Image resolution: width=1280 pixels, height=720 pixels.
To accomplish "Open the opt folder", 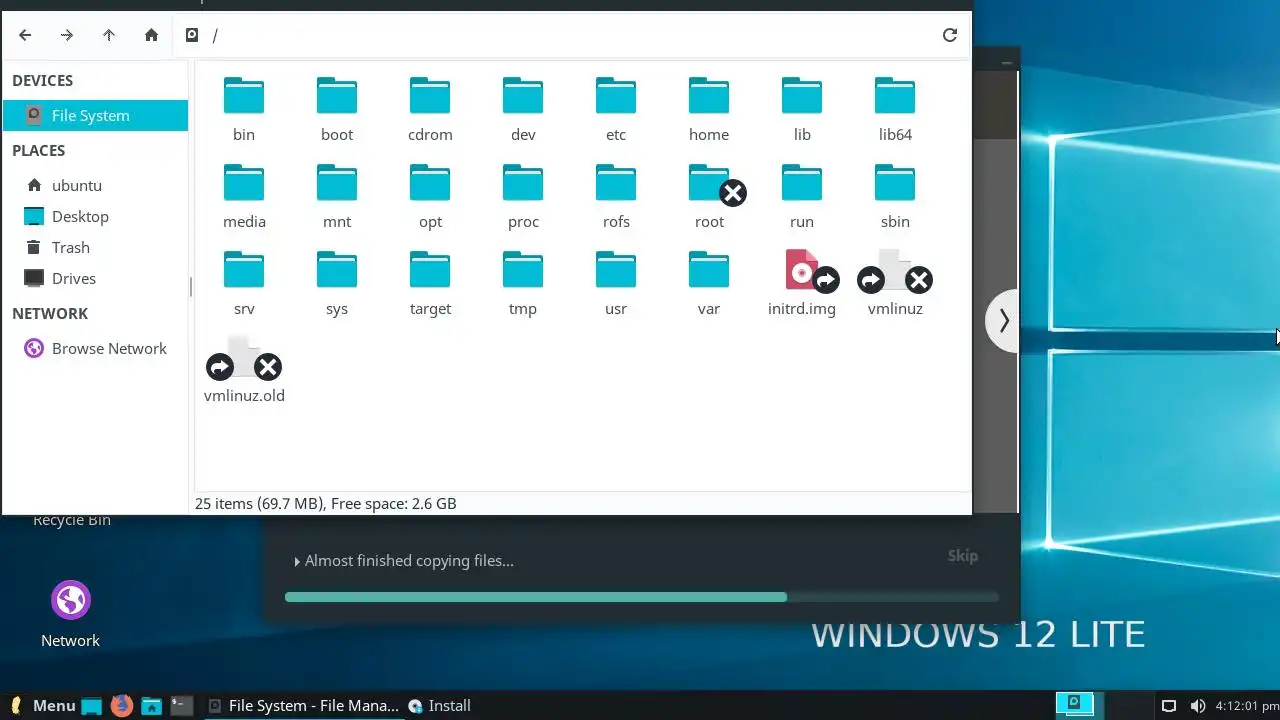I will coord(430,197).
